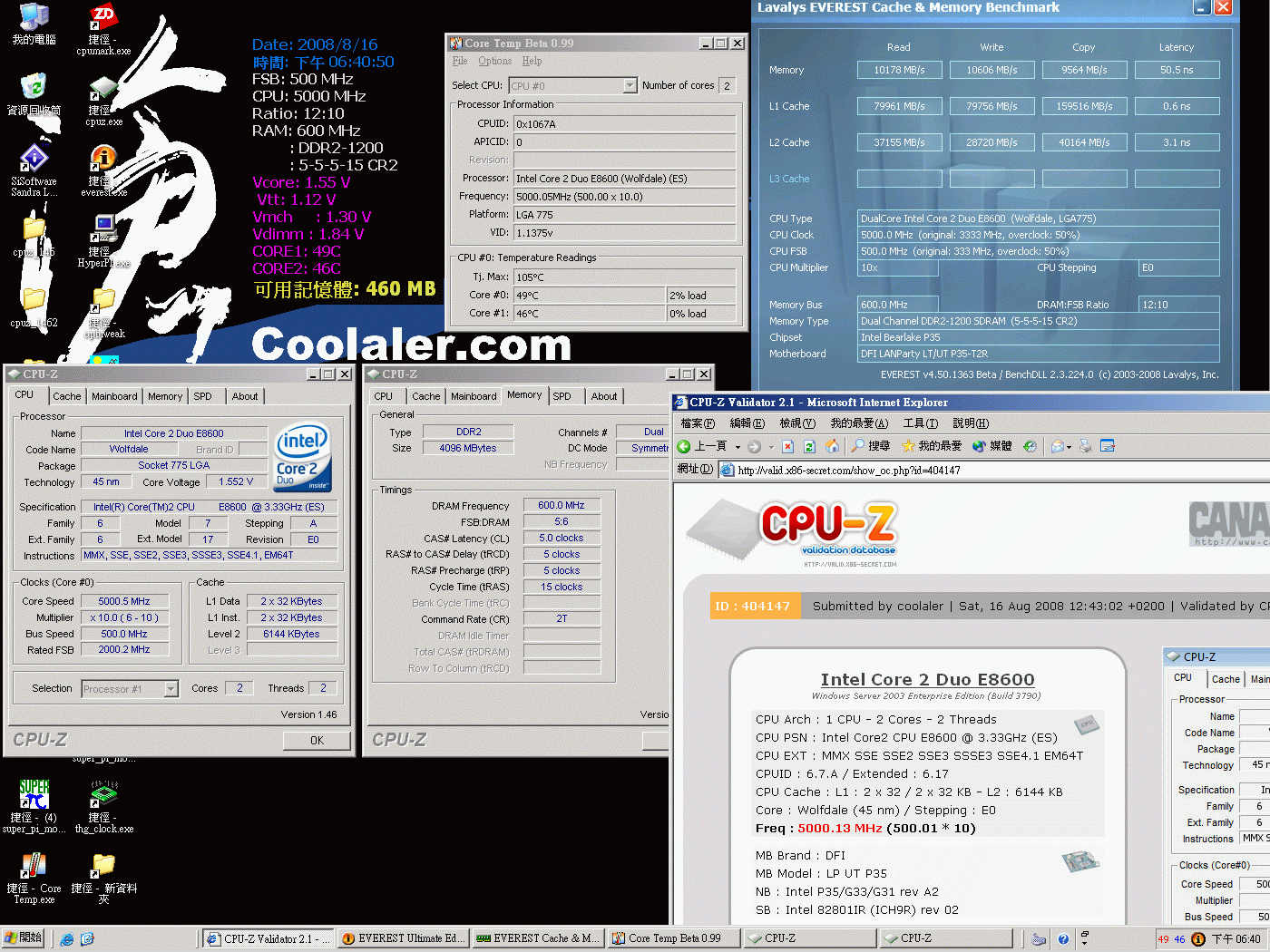Click OK button in the CPU-Z window

pos(317,740)
